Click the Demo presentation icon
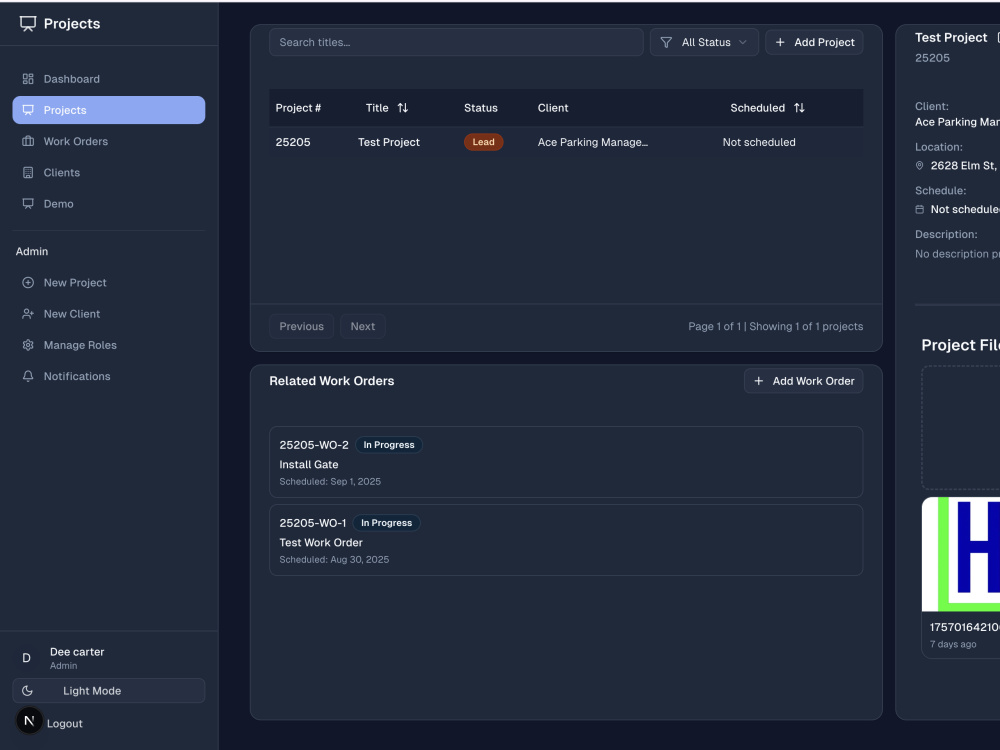This screenshot has height=750, width=1000. point(28,204)
